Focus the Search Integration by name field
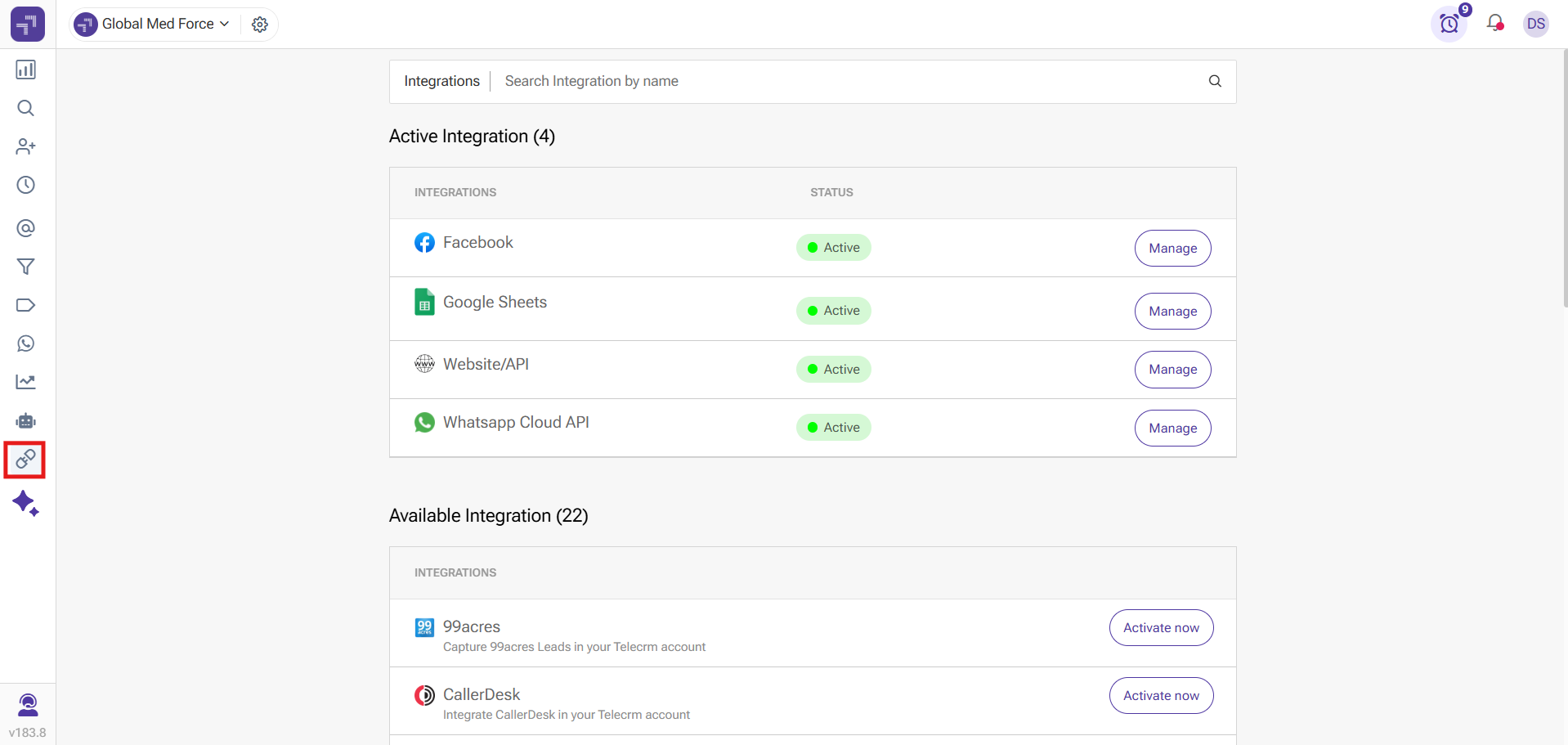The height and width of the screenshot is (745, 1568). [x=850, y=81]
